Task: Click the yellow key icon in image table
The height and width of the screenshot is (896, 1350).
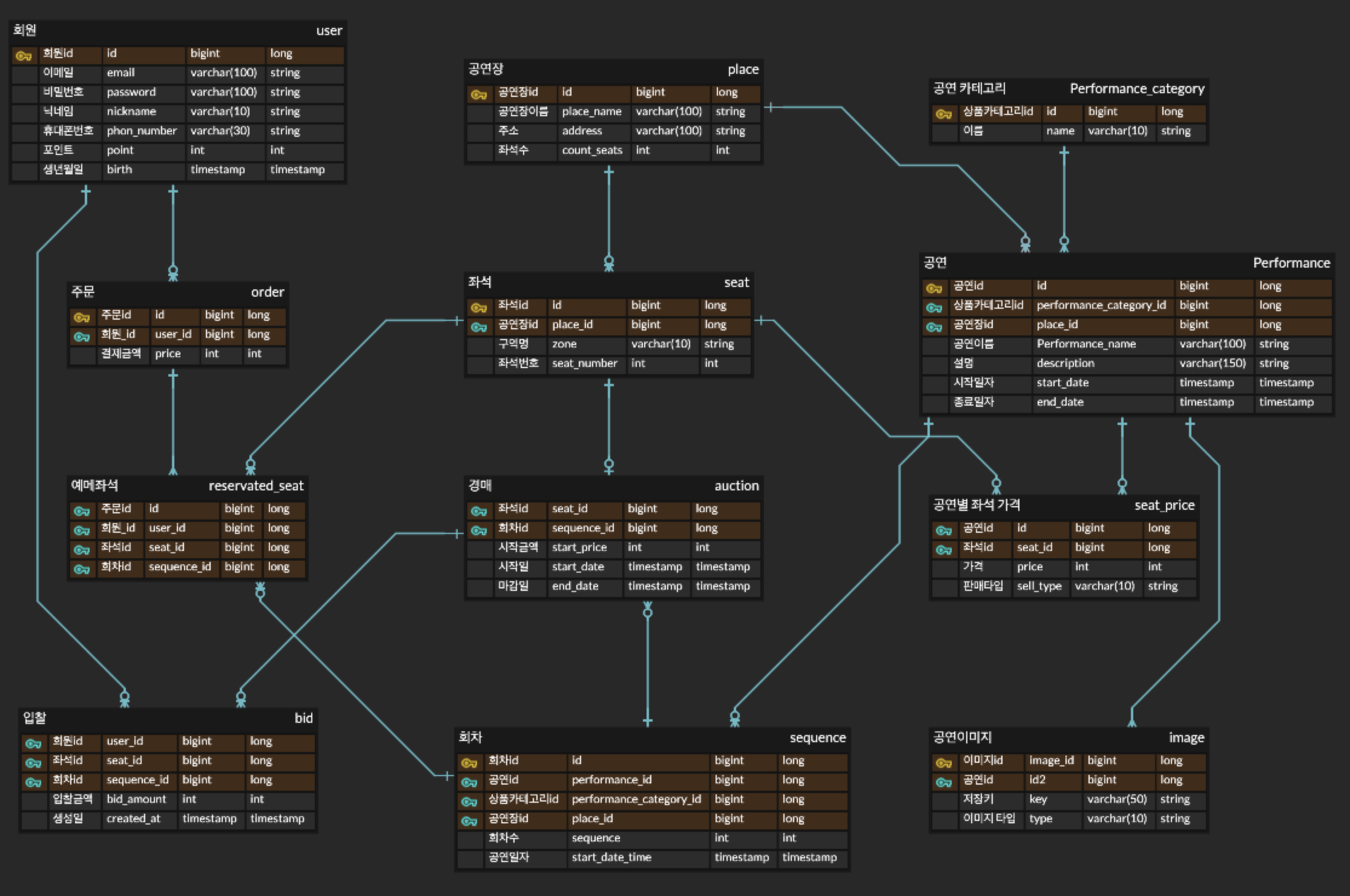Action: [943, 763]
